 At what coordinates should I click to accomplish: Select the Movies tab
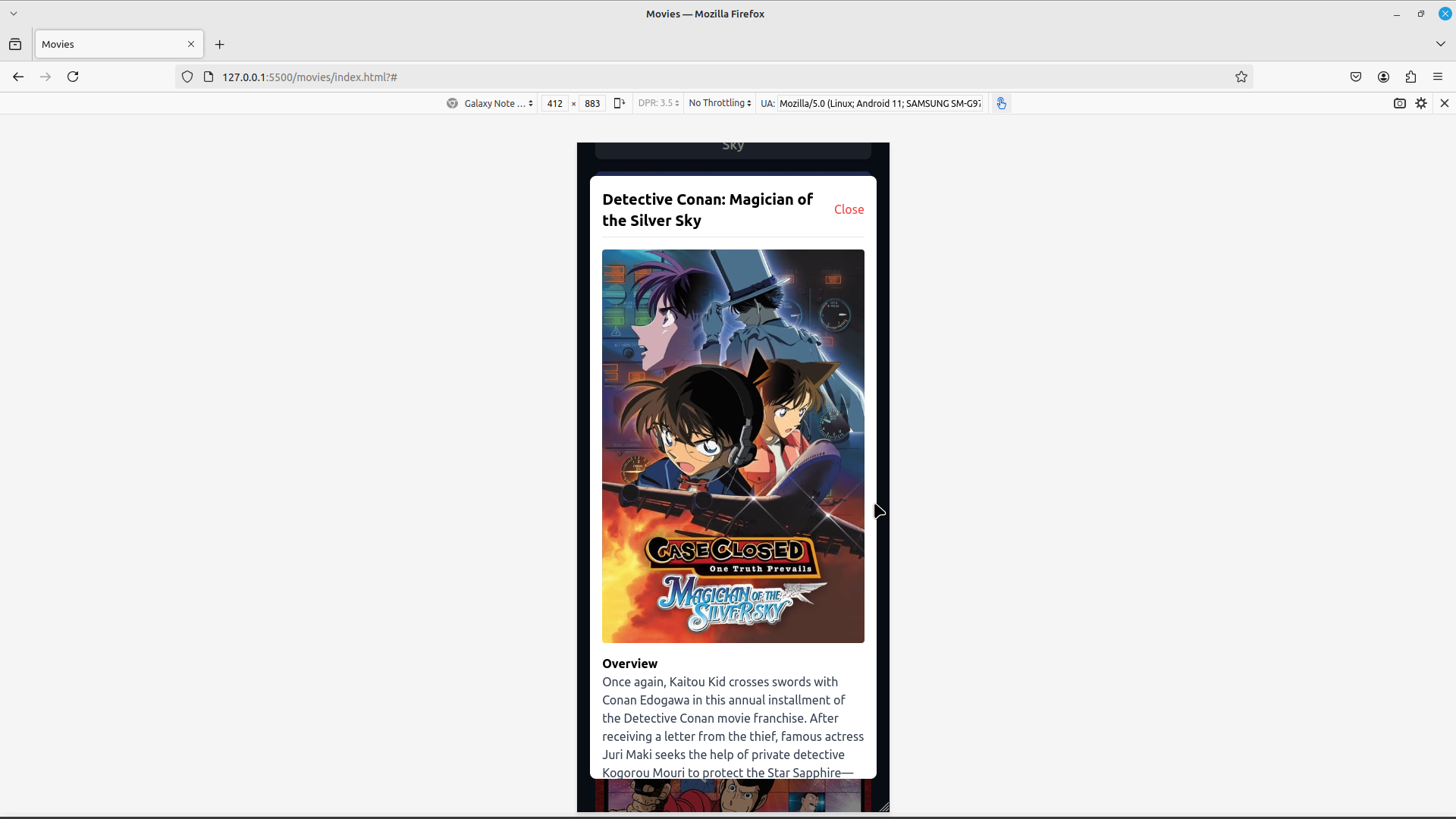point(110,44)
